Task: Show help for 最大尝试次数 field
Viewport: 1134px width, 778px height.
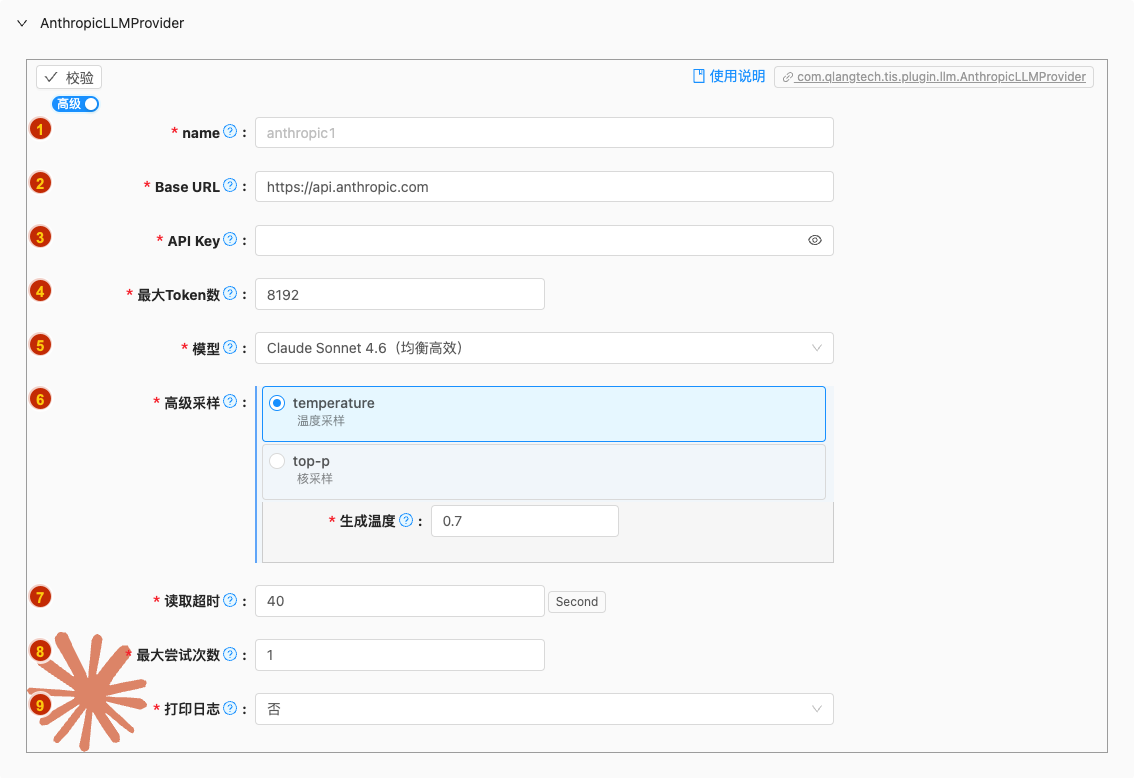Action: [230, 654]
